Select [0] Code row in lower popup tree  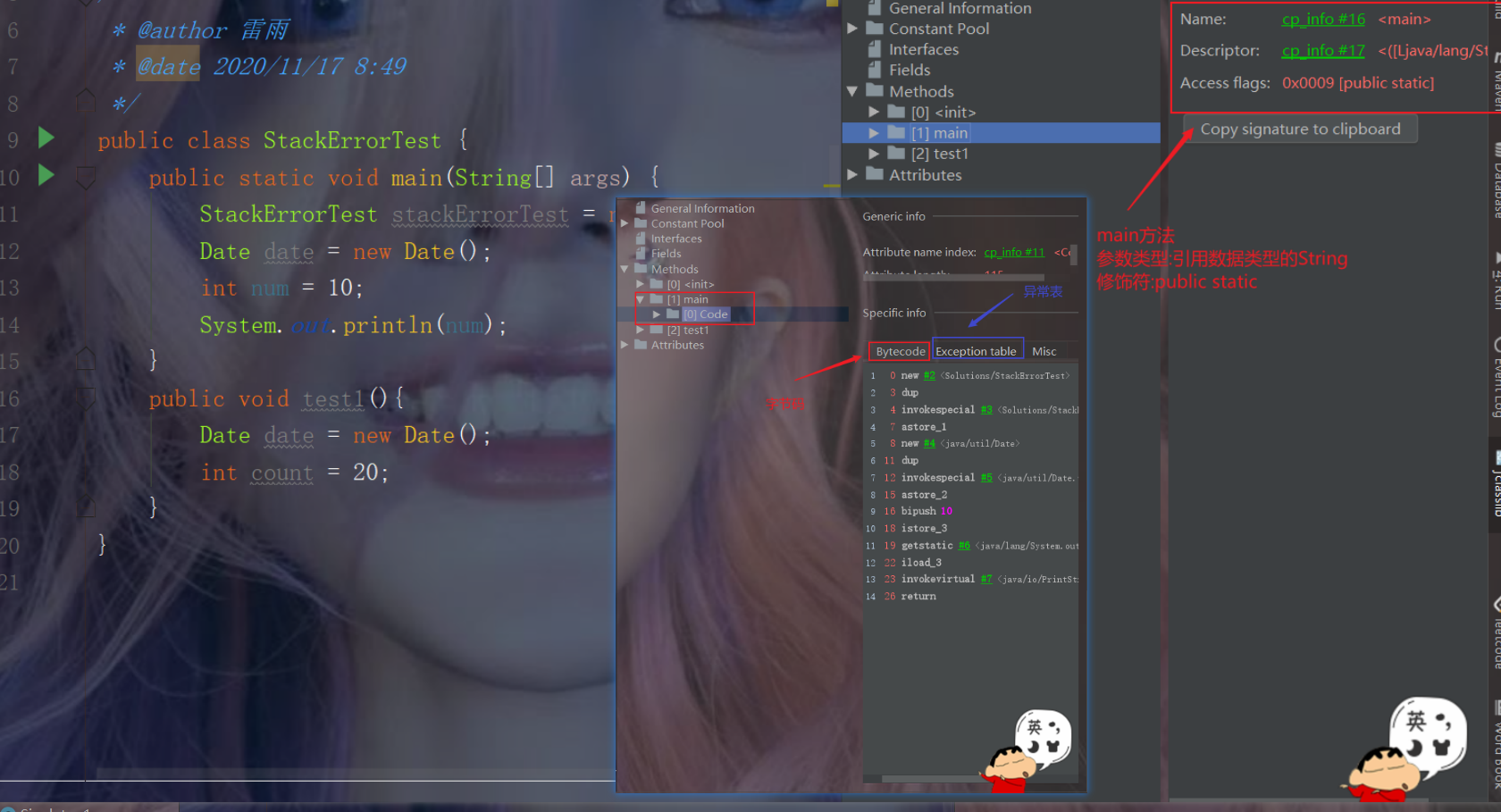tap(733, 314)
